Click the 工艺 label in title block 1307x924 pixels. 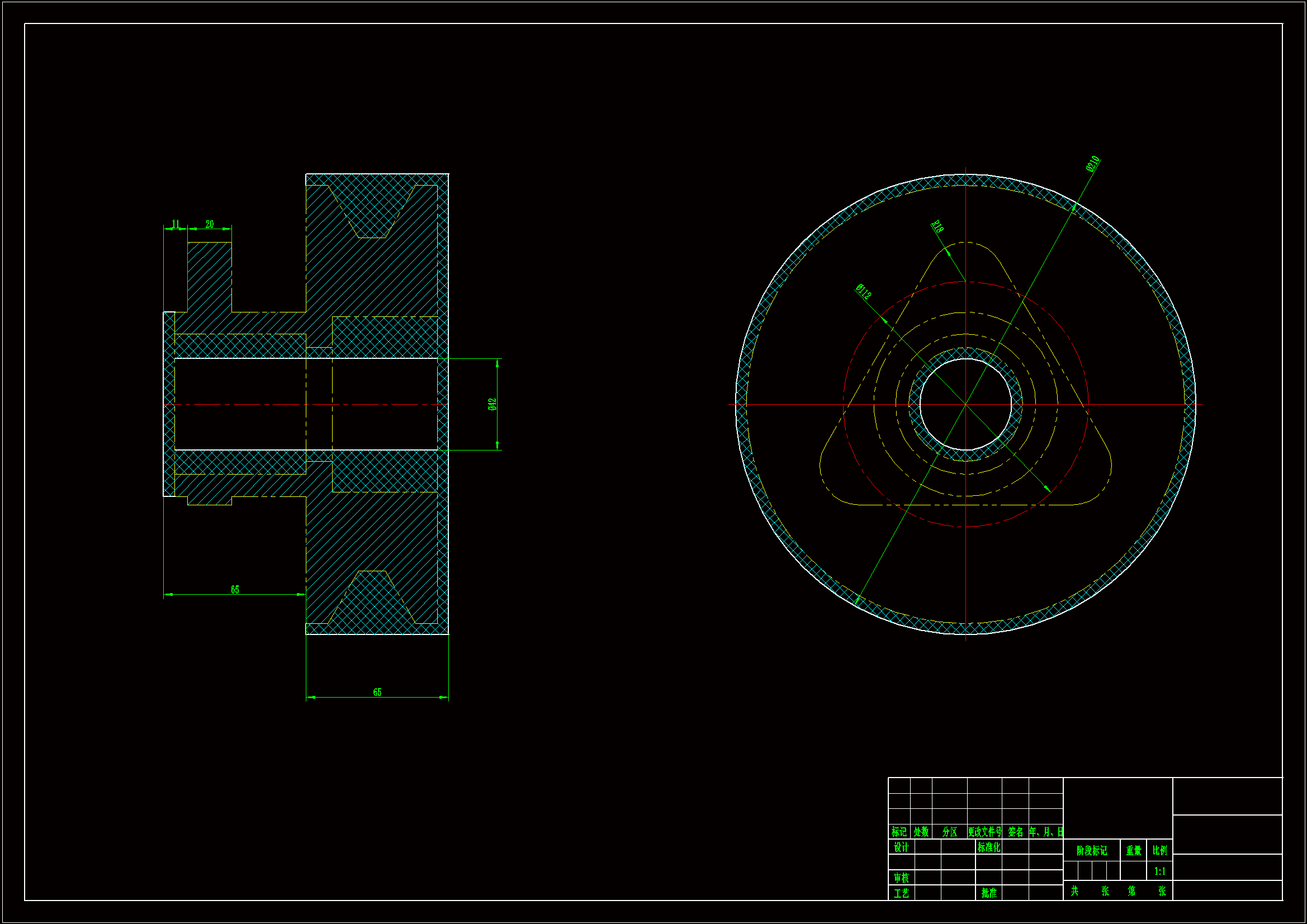tap(901, 893)
